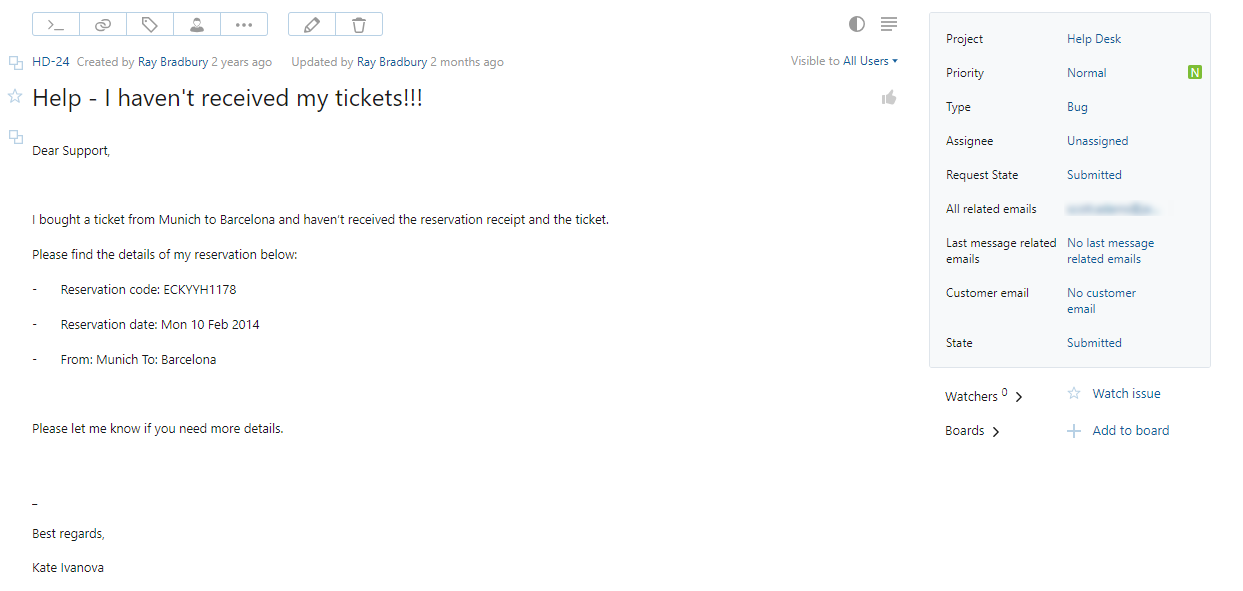1243x591 pixels.
Task: Change the Priority value Normal
Action: tap(1086, 73)
